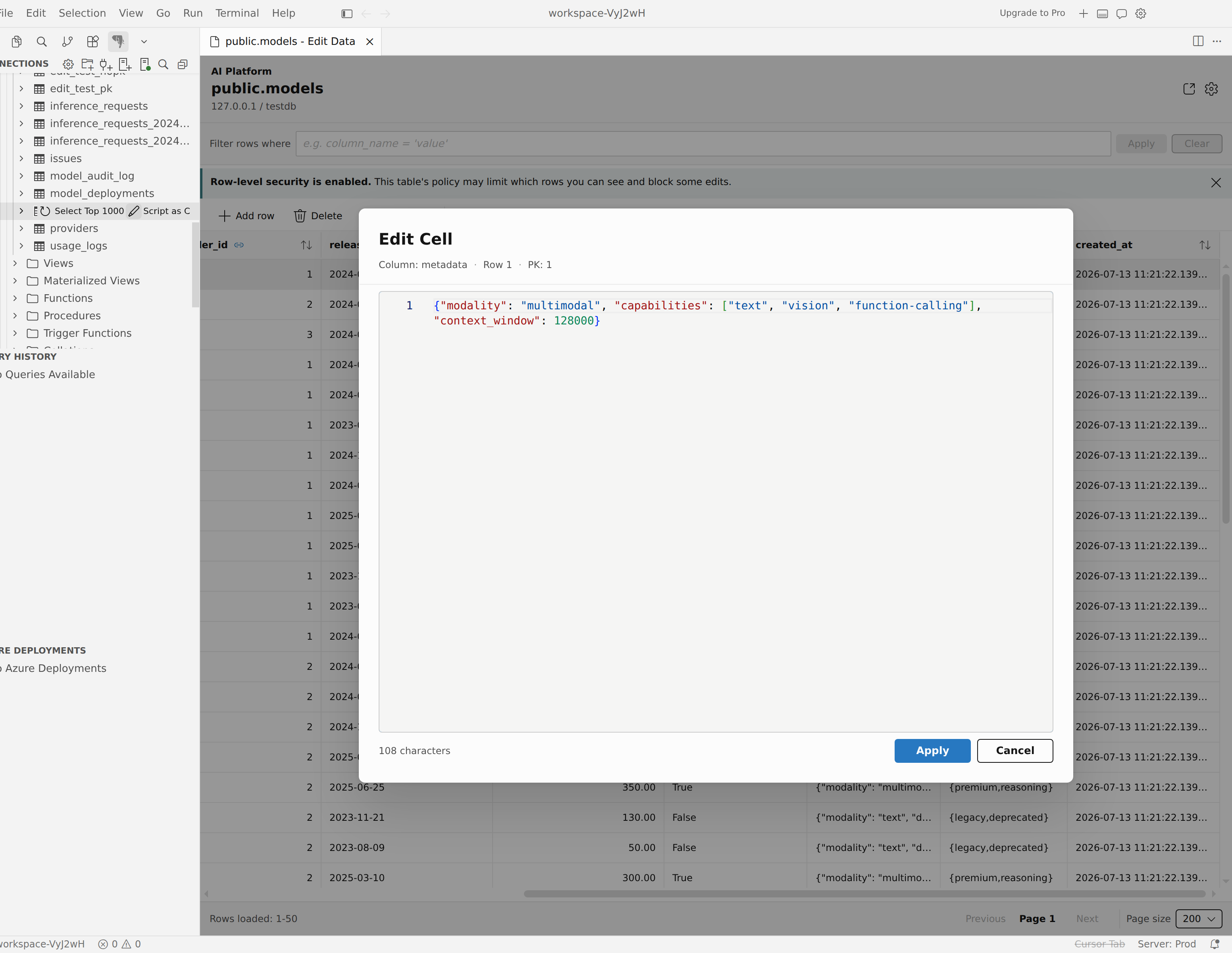Click the Next page link

pos(1086,918)
